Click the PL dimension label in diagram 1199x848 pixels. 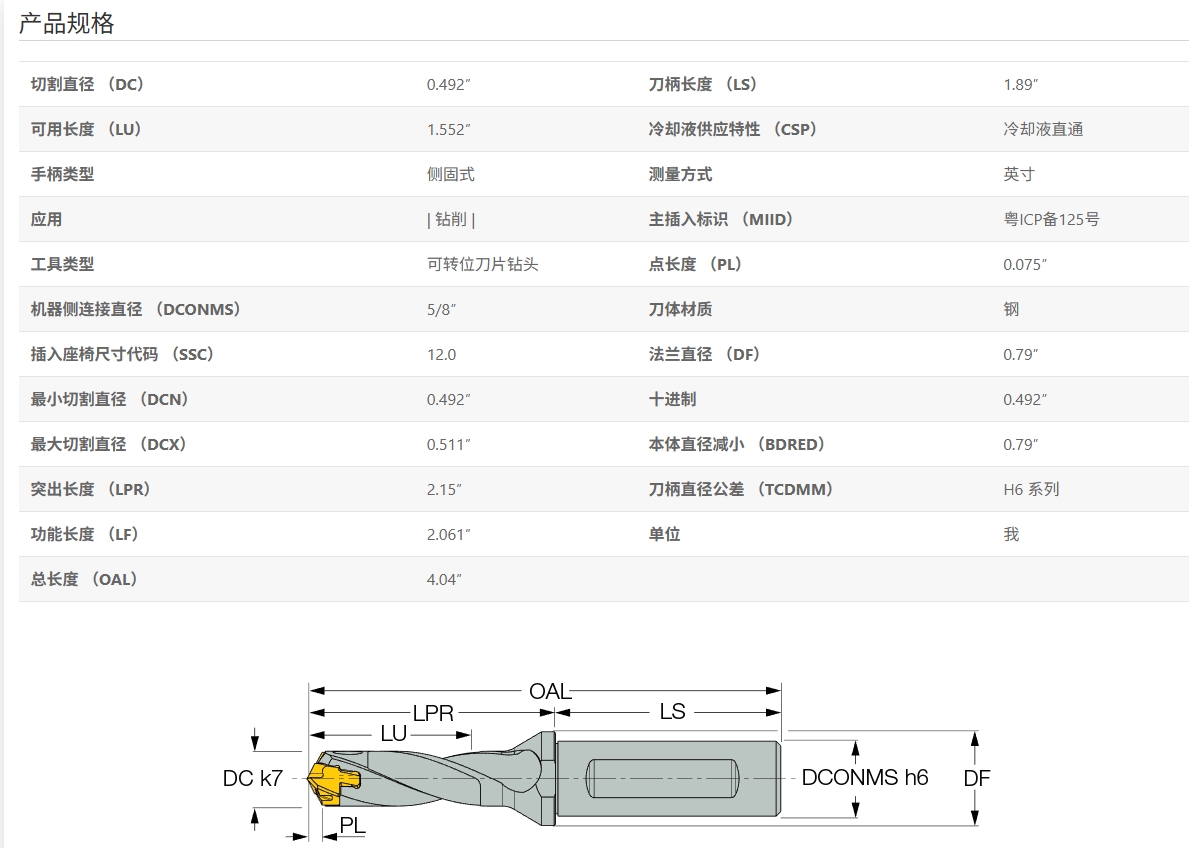352,825
